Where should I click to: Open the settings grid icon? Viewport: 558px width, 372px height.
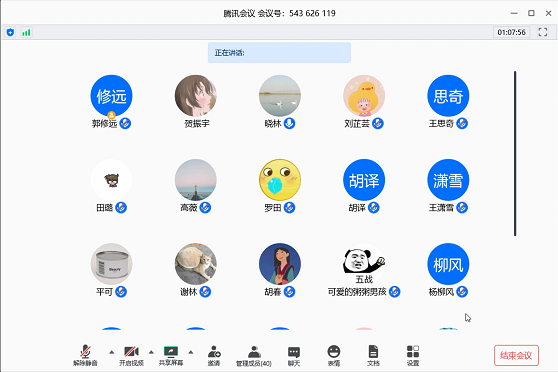pos(413,355)
